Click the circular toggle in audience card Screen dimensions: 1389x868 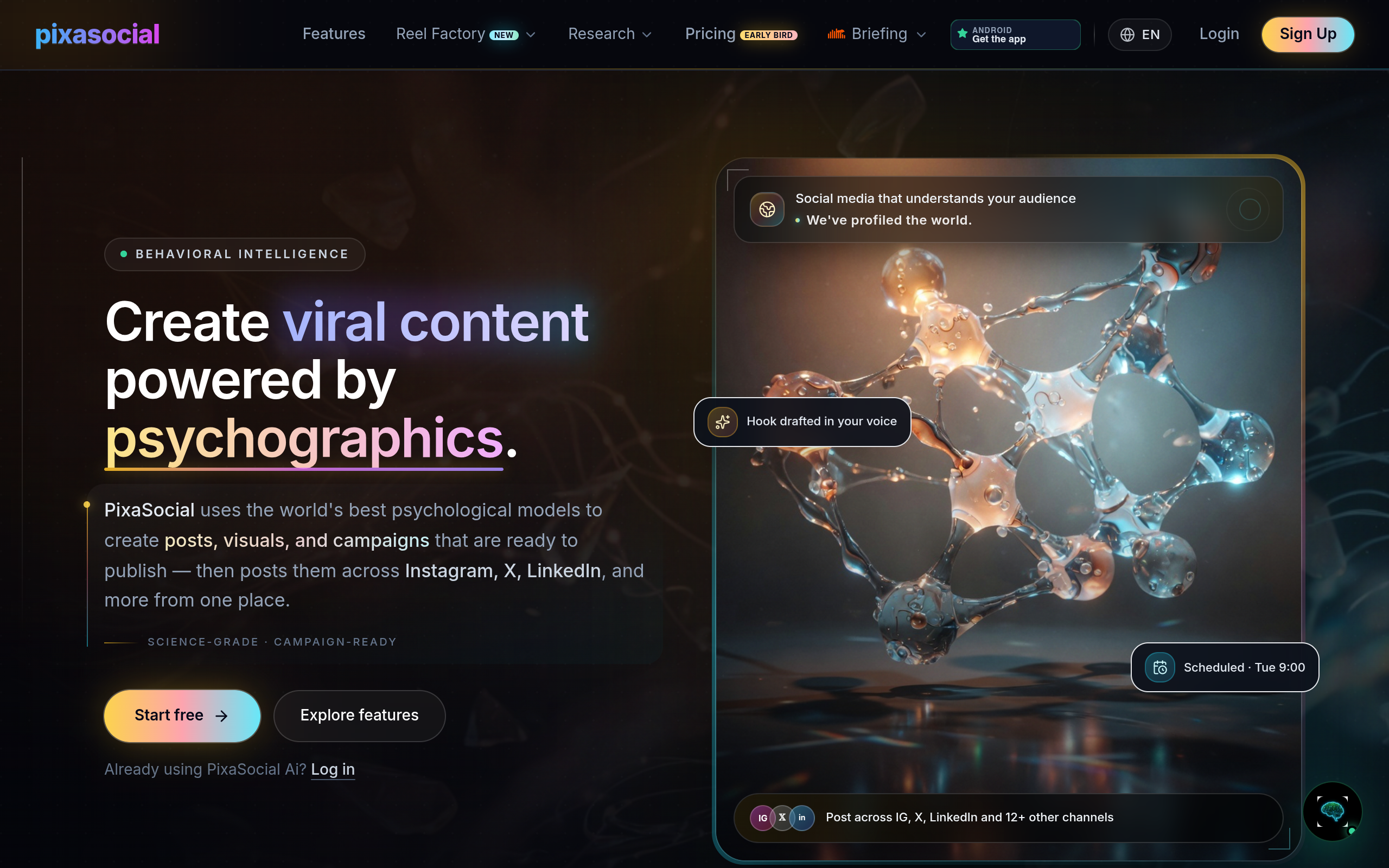pyautogui.click(x=1250, y=209)
